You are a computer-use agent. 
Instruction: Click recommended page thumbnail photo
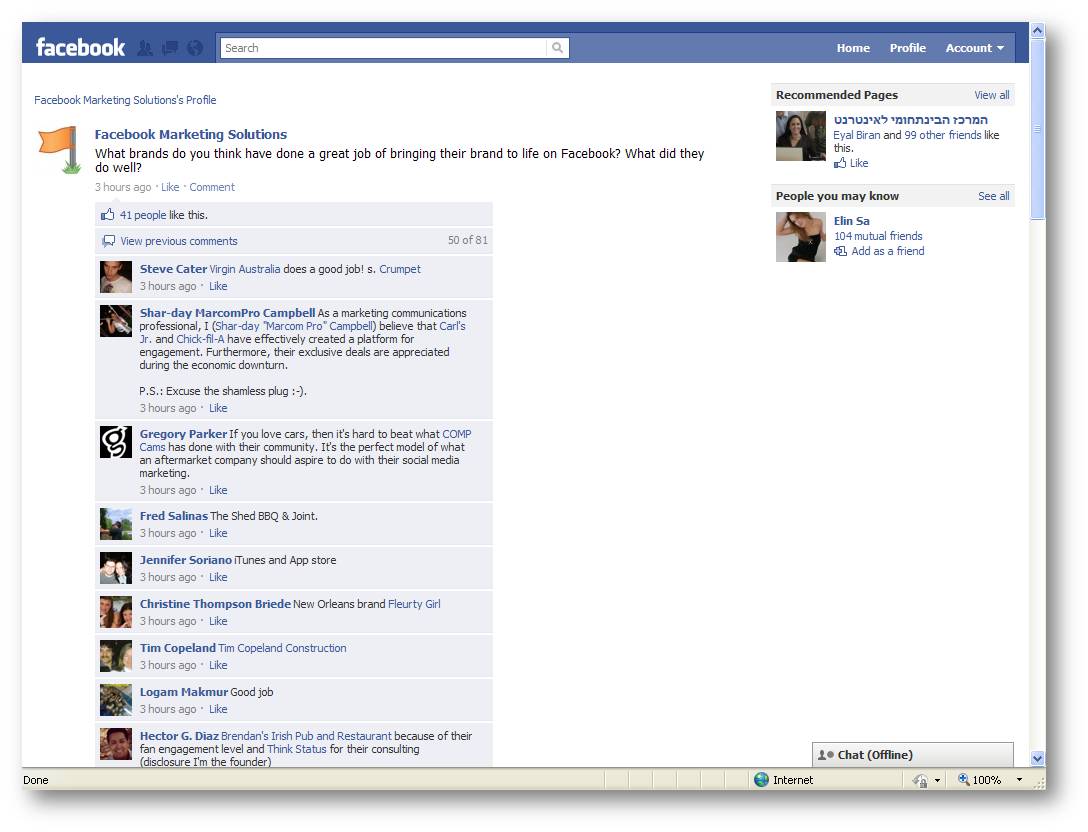coord(801,136)
